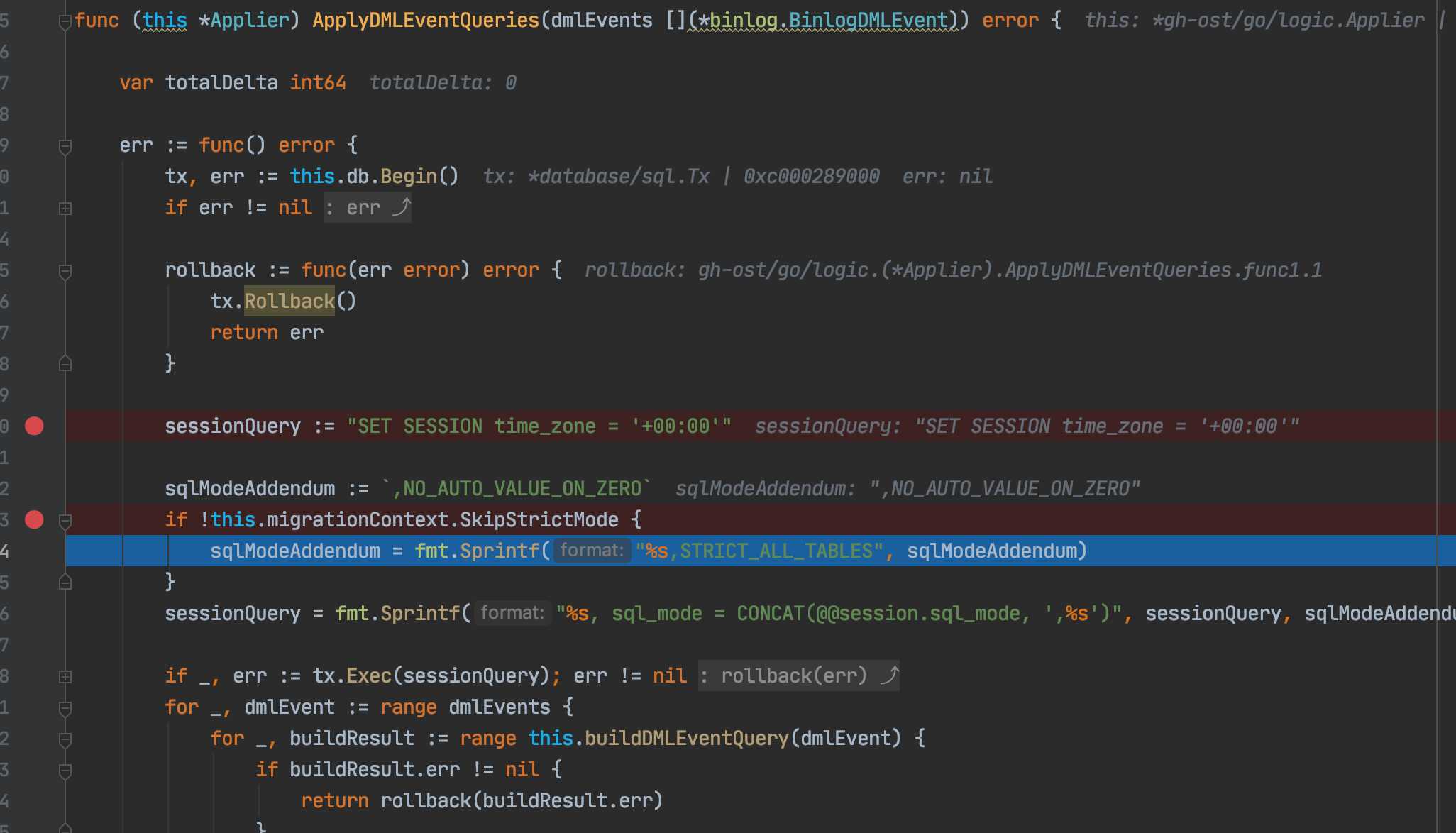This screenshot has width=1456, height=833.
Task: Click 'buildResult.err != nil' condition
Action: tap(414, 769)
